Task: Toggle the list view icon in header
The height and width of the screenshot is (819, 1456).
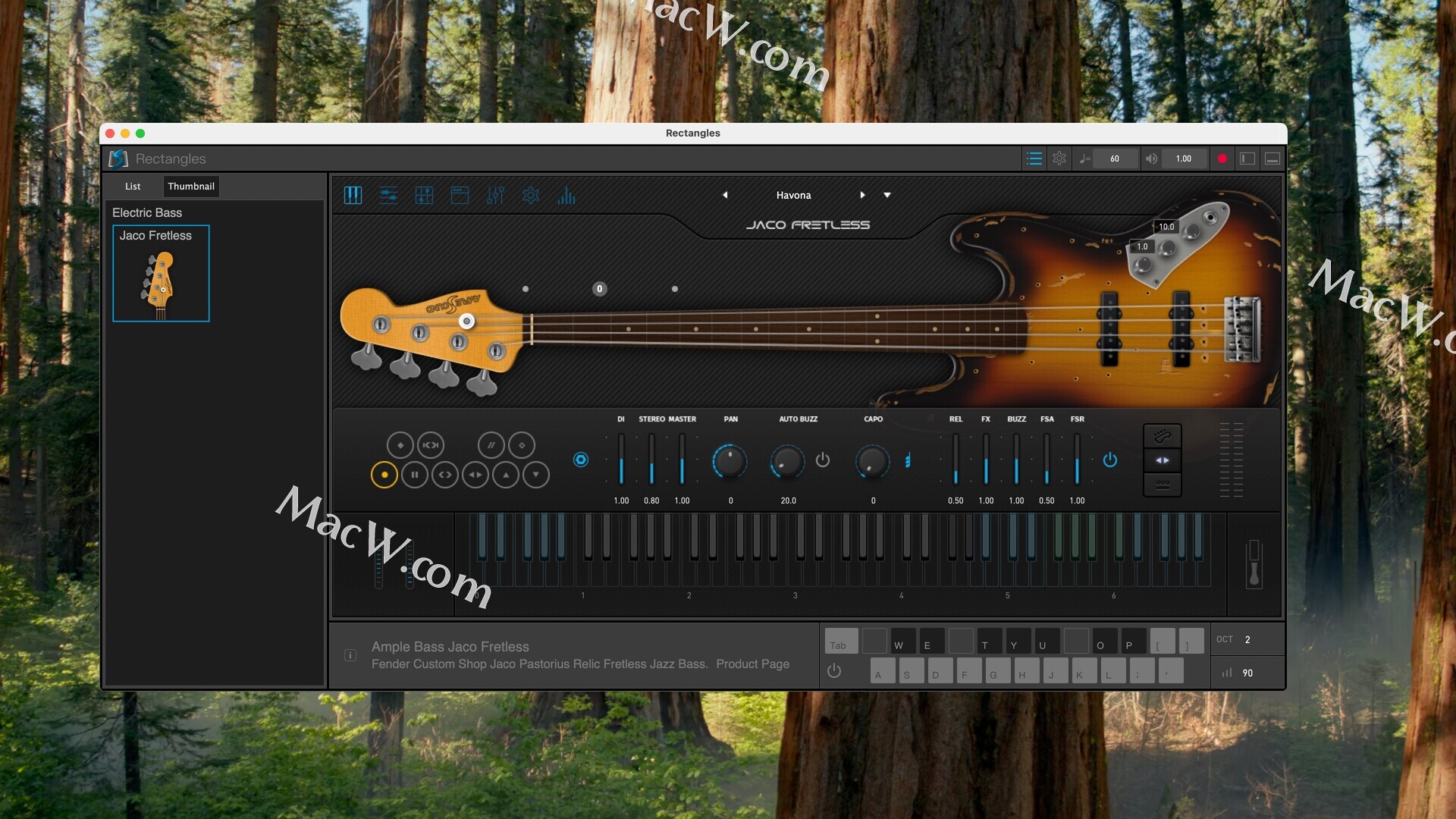Action: (x=1034, y=158)
